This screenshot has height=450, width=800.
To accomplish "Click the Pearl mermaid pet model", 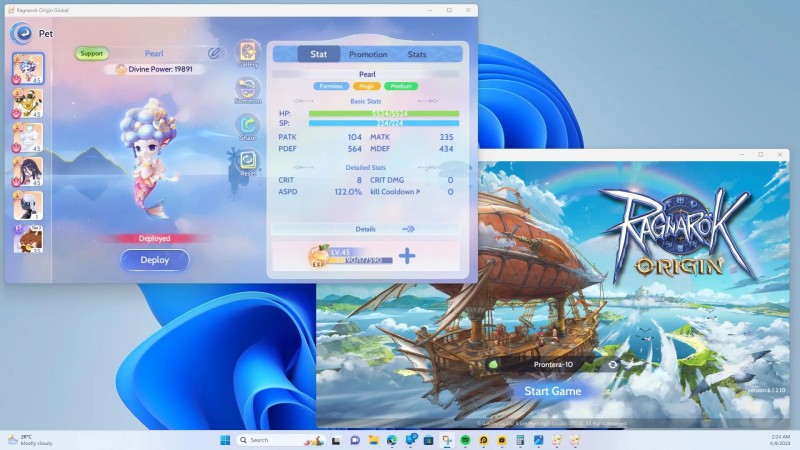I will click(x=149, y=158).
